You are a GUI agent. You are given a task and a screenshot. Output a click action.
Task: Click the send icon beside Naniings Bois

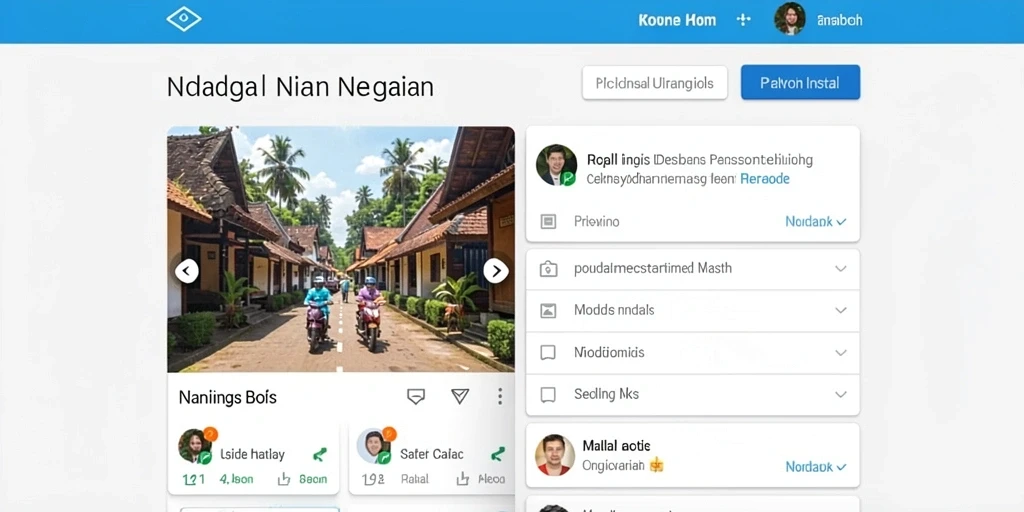click(460, 396)
